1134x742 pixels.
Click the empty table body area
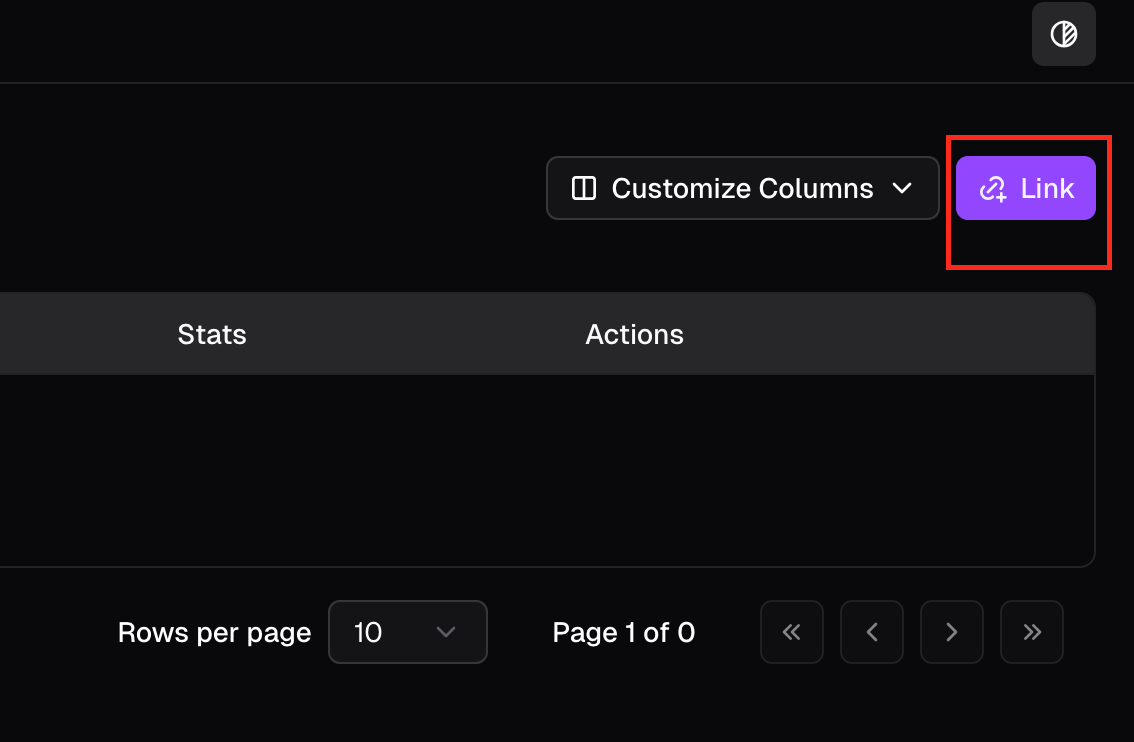point(540,470)
